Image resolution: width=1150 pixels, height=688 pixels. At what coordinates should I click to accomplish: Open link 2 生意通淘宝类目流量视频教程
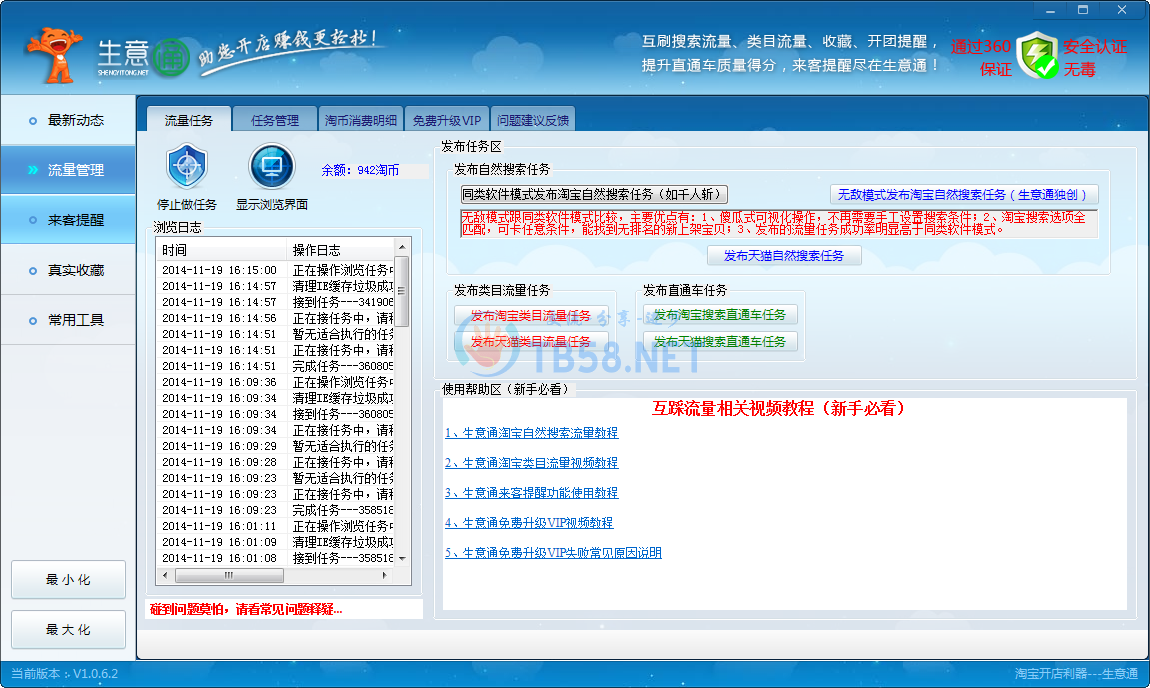coord(532,463)
